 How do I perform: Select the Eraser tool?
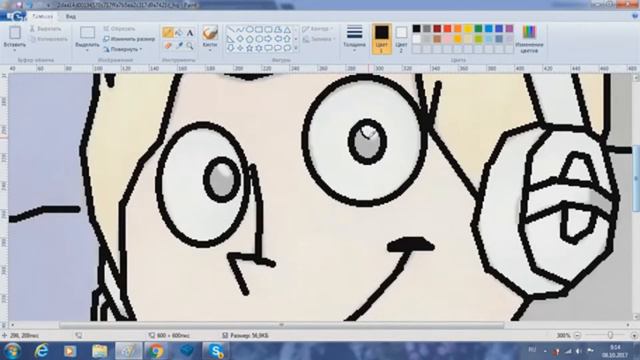point(168,46)
